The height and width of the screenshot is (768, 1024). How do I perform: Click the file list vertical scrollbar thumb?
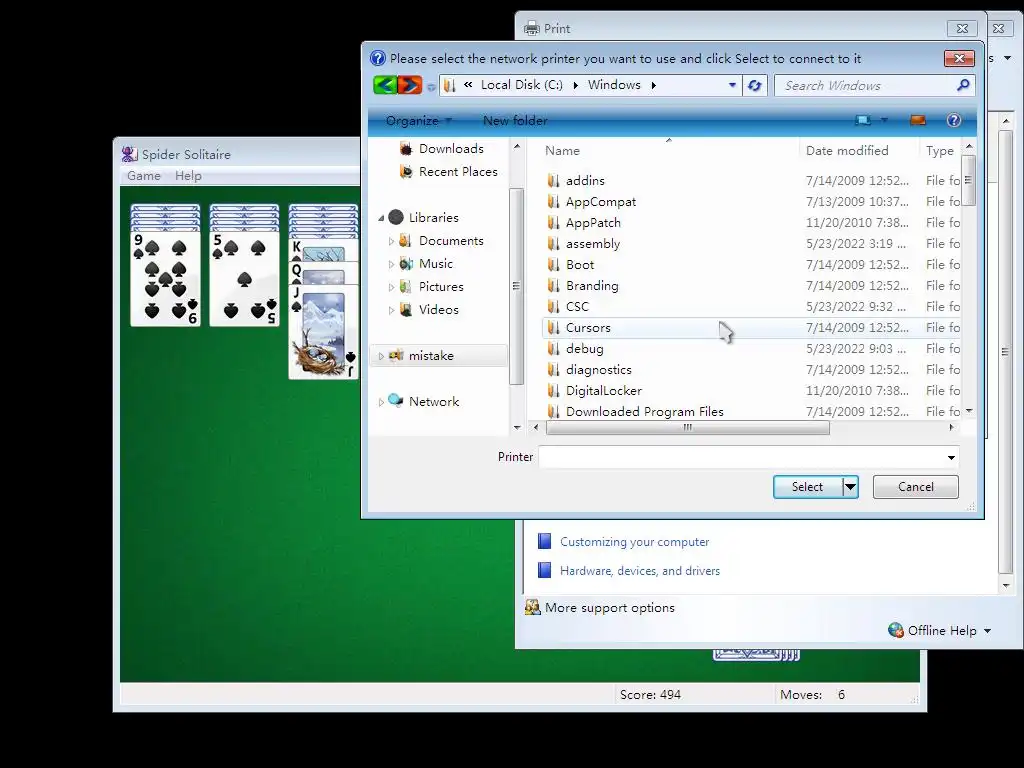[968, 180]
